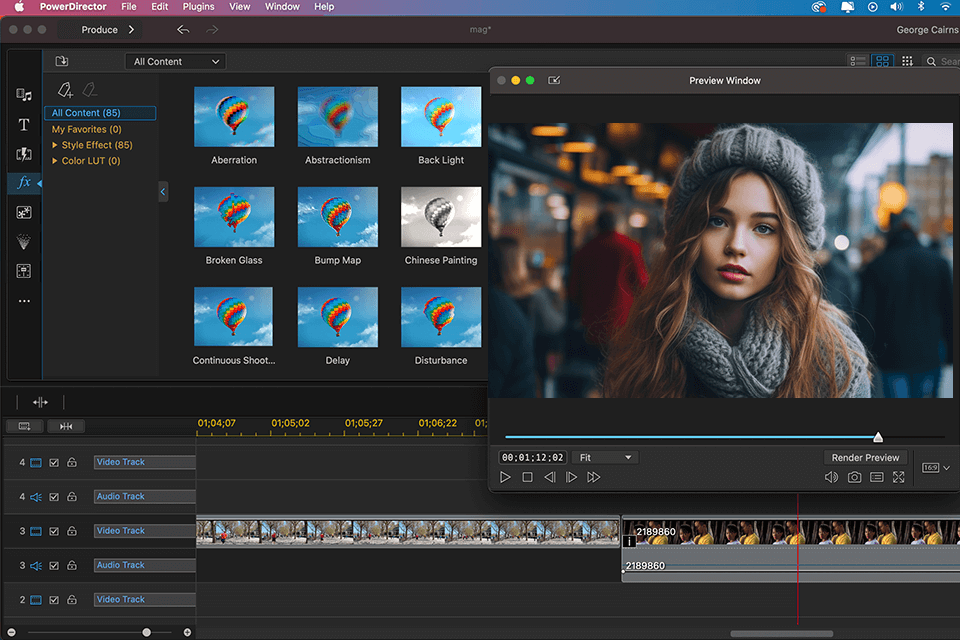Open the Plugins menu in menu bar

click(199, 7)
